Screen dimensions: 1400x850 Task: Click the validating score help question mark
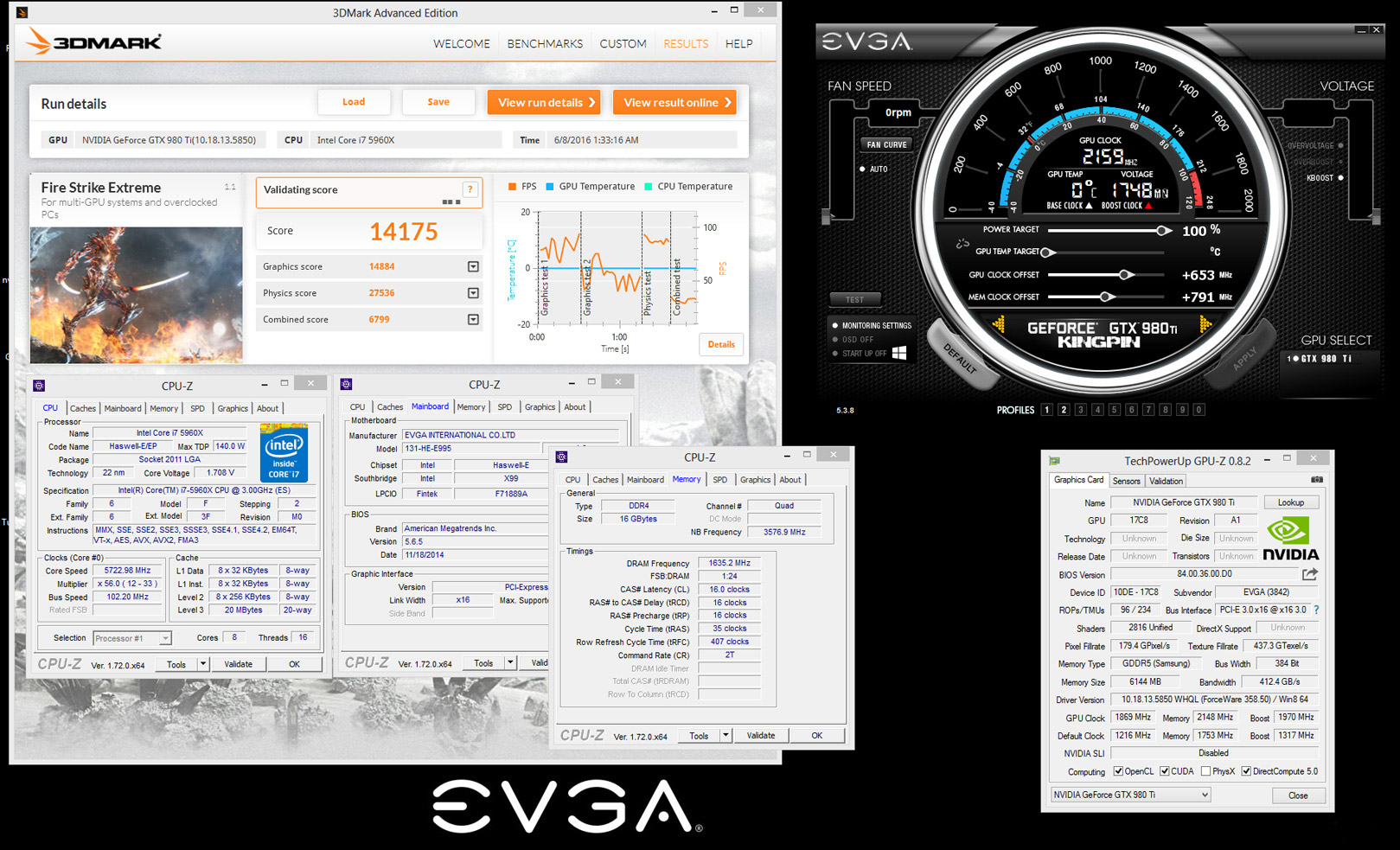point(470,189)
